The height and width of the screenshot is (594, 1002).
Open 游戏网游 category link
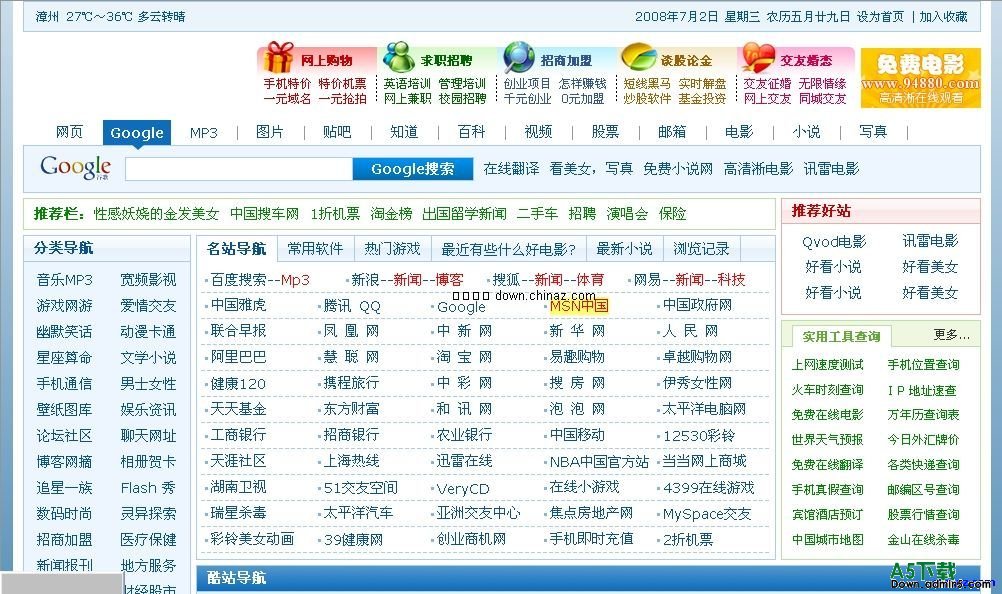pyautogui.click(x=65, y=306)
